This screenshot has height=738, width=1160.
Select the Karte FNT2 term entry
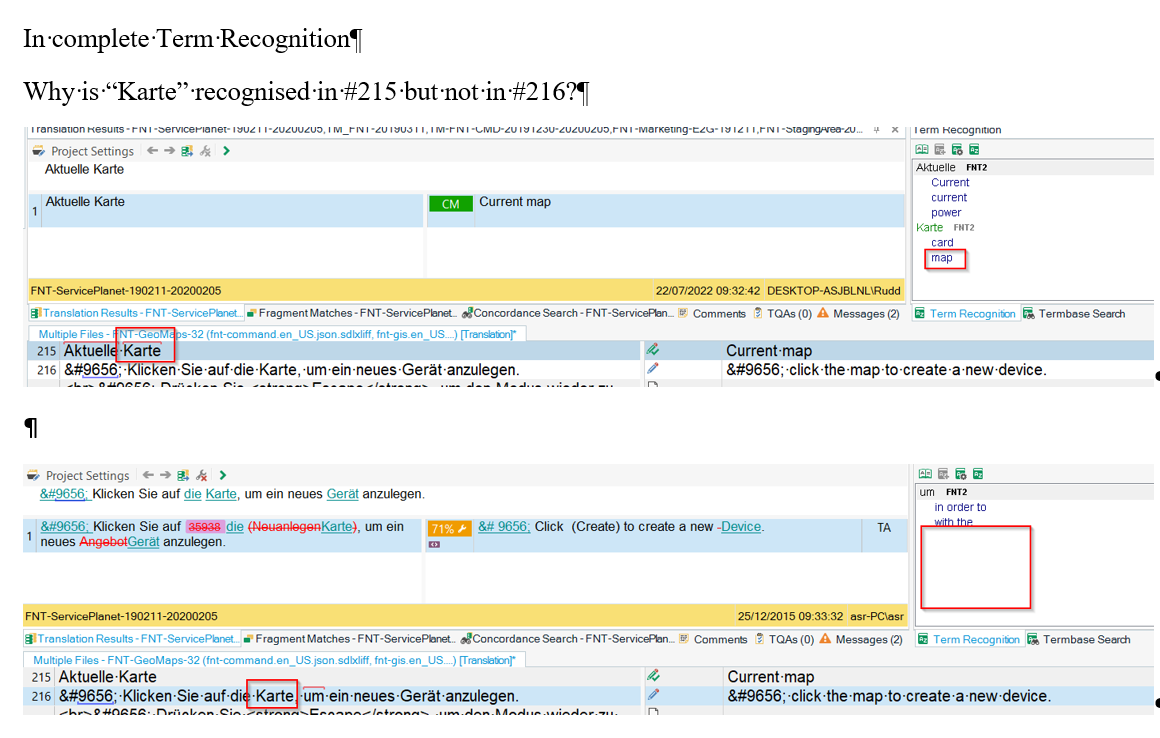tap(945, 228)
